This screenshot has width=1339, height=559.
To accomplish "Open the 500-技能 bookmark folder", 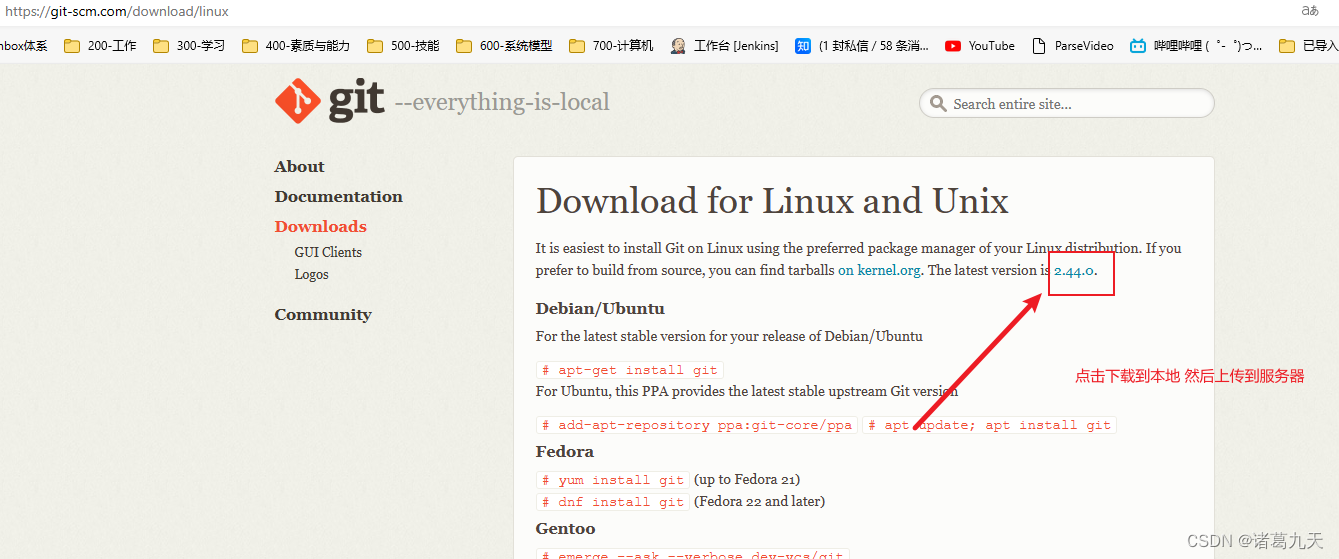I will tap(403, 45).
